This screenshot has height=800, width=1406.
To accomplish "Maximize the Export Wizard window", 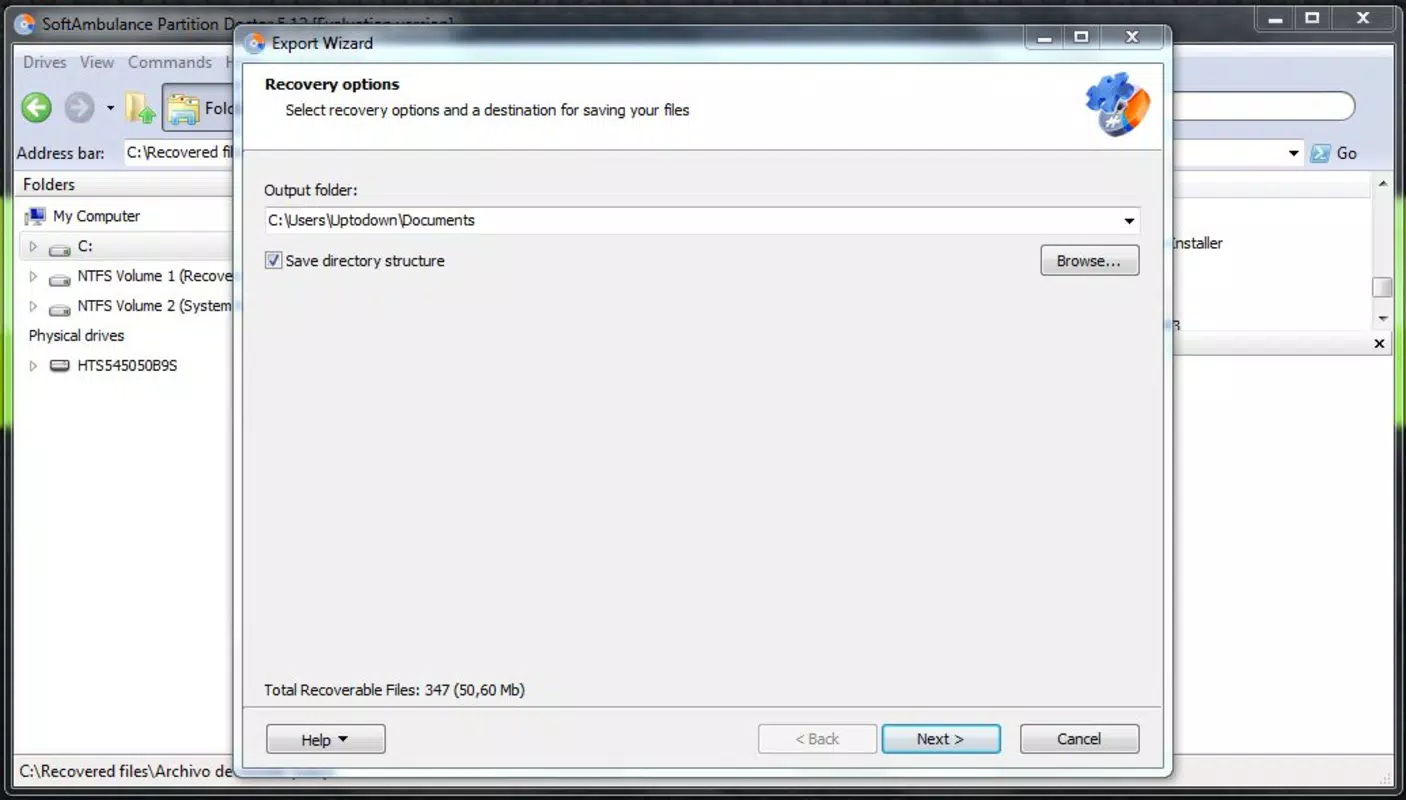I will tap(1081, 37).
